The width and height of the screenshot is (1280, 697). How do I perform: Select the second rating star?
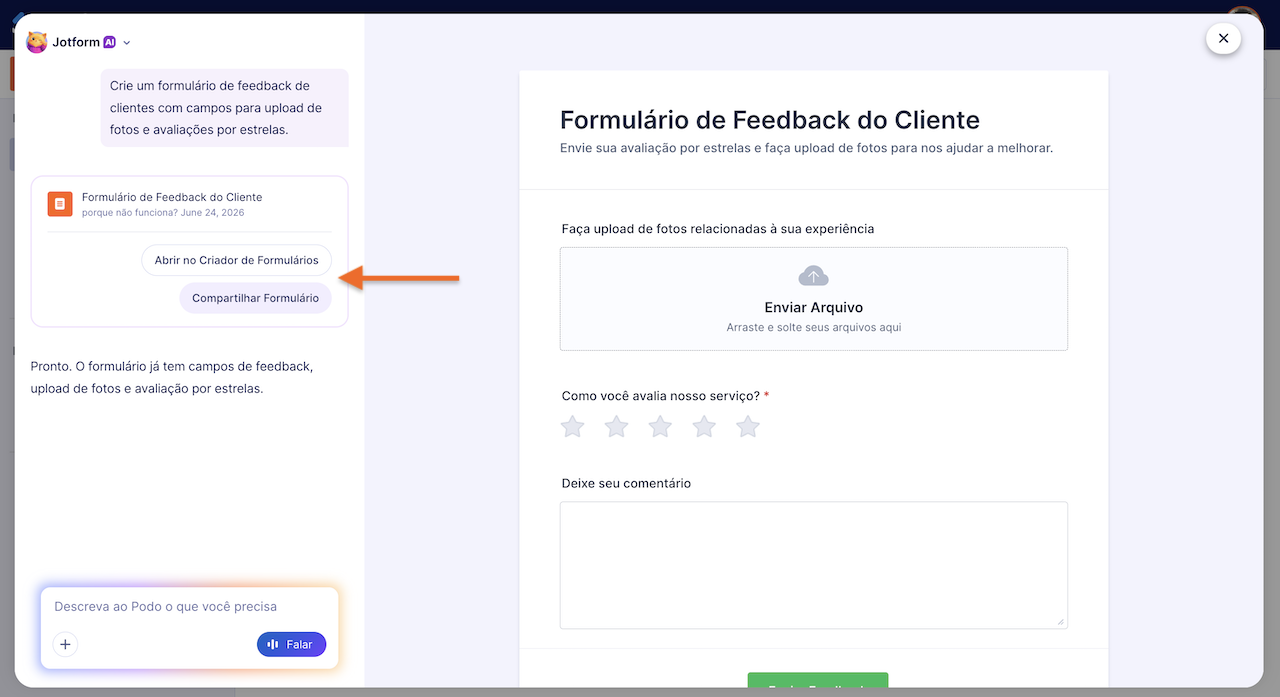coord(617,427)
